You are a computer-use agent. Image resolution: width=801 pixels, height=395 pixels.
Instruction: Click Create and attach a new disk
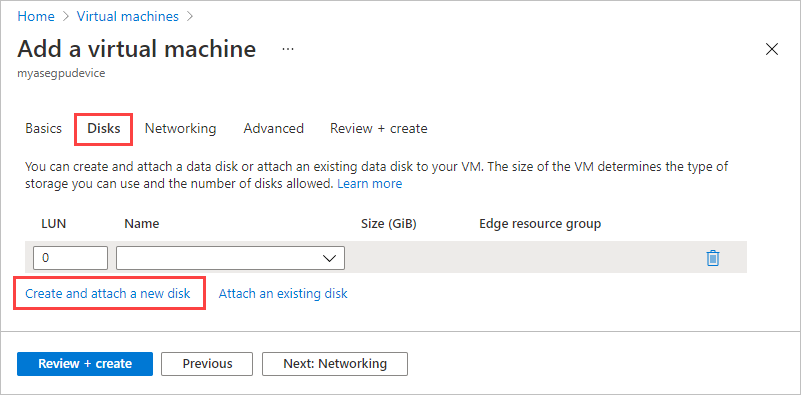(x=108, y=293)
